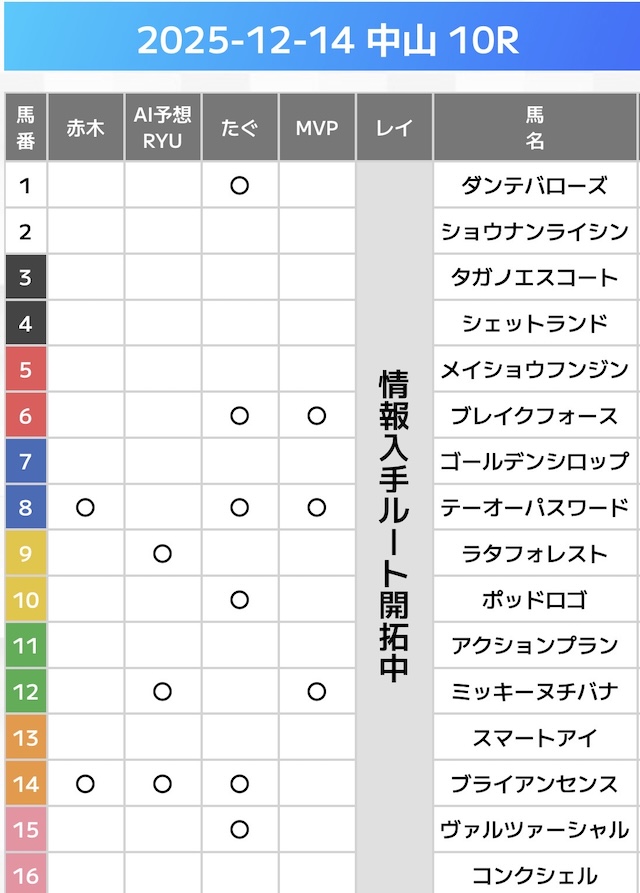Click the レイ column header
Screen dimensions: 640x893
(x=394, y=128)
